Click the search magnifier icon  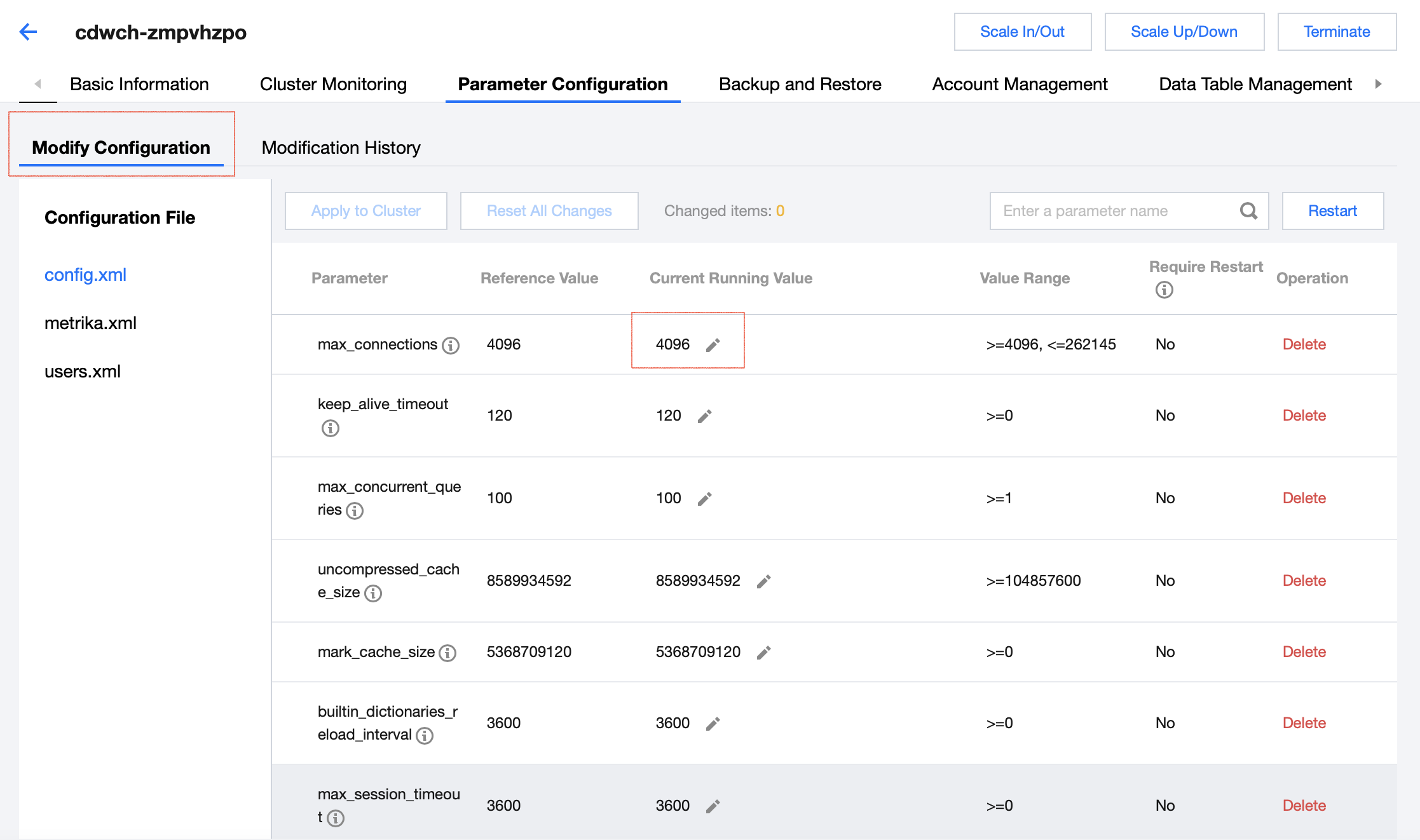[1248, 211]
